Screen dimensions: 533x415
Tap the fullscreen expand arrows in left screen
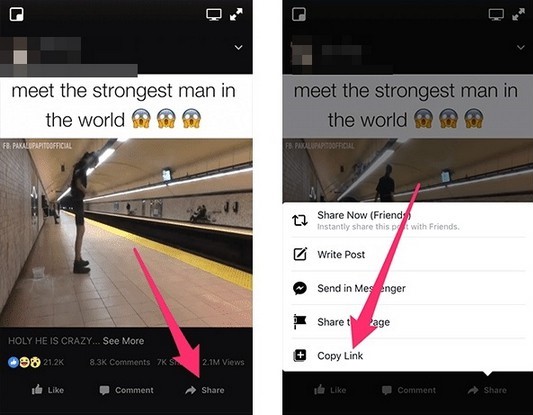[x=236, y=15]
